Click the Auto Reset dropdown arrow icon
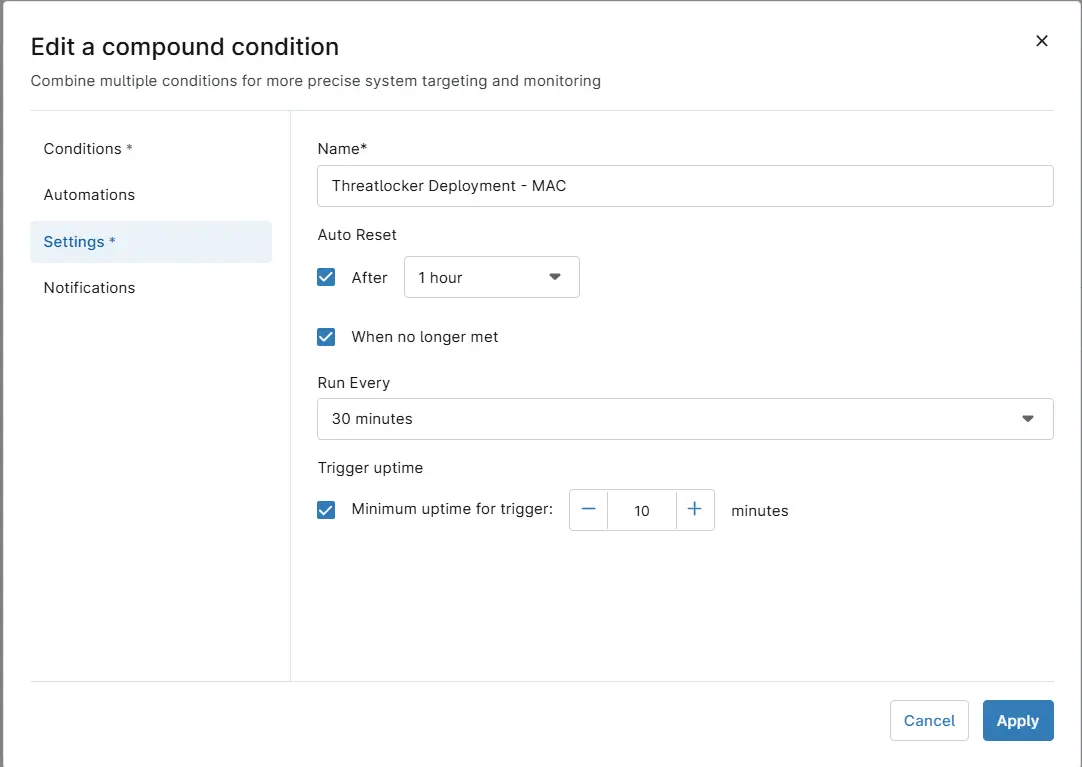1082x767 pixels. point(555,277)
